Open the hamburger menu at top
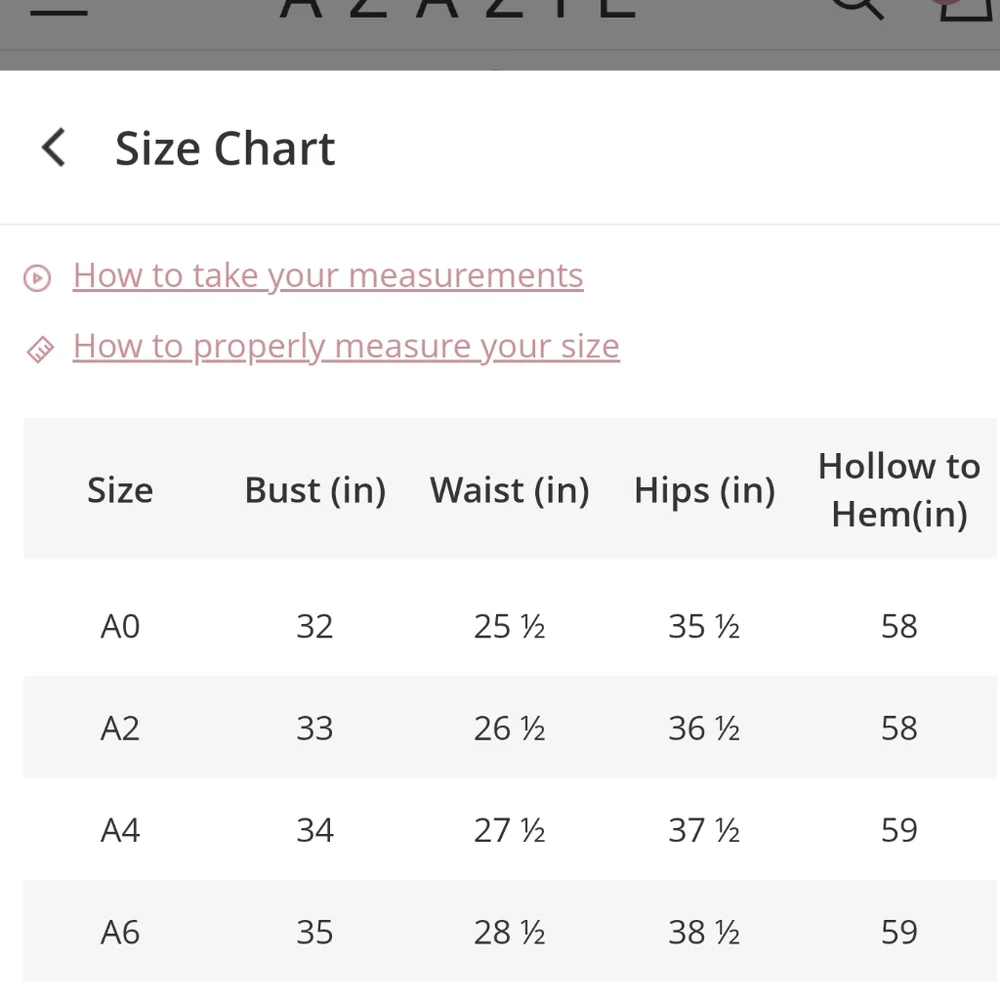Screen dimensions: 1000x999 (x=58, y=8)
